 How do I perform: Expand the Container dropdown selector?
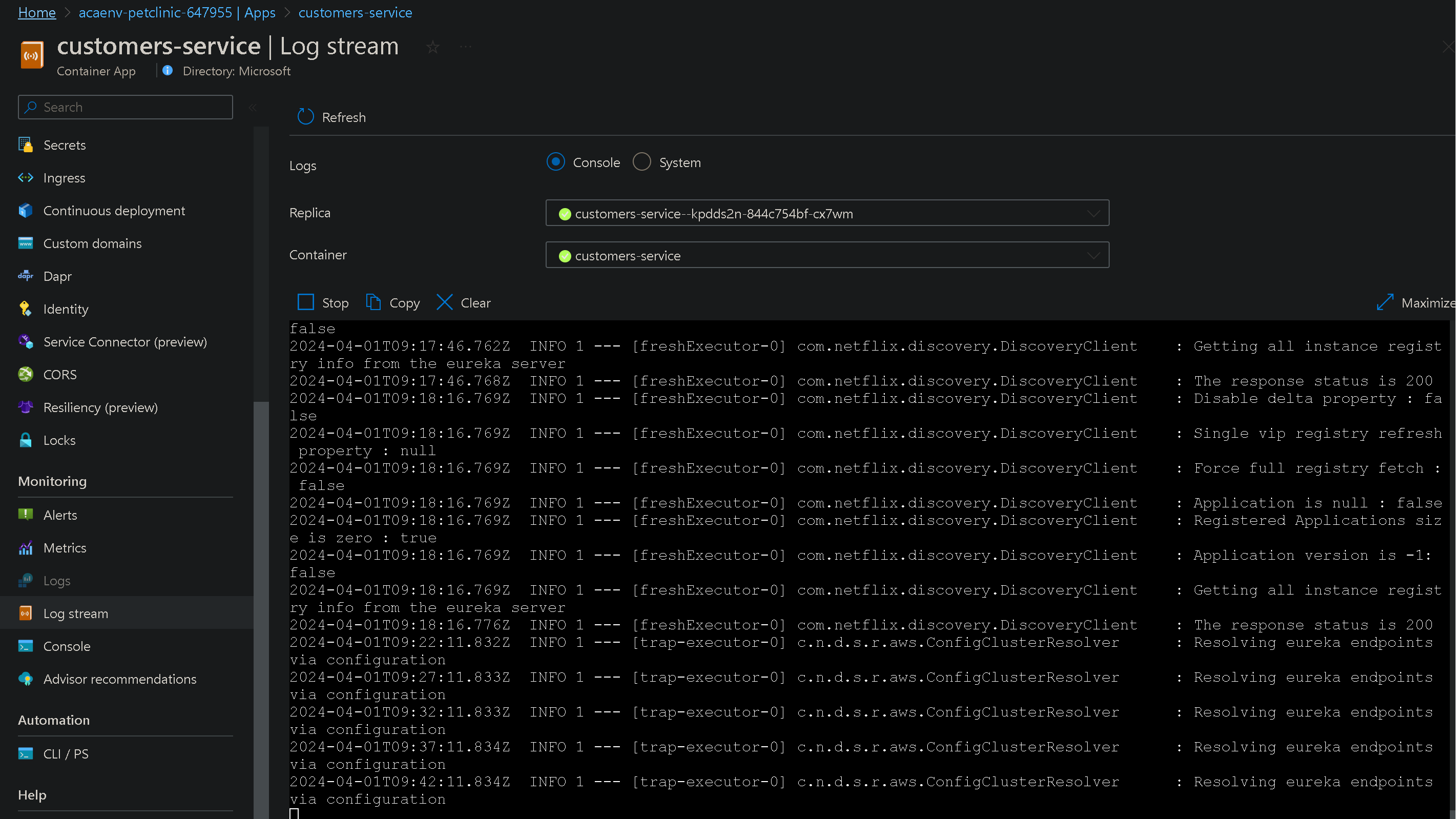coord(1093,255)
